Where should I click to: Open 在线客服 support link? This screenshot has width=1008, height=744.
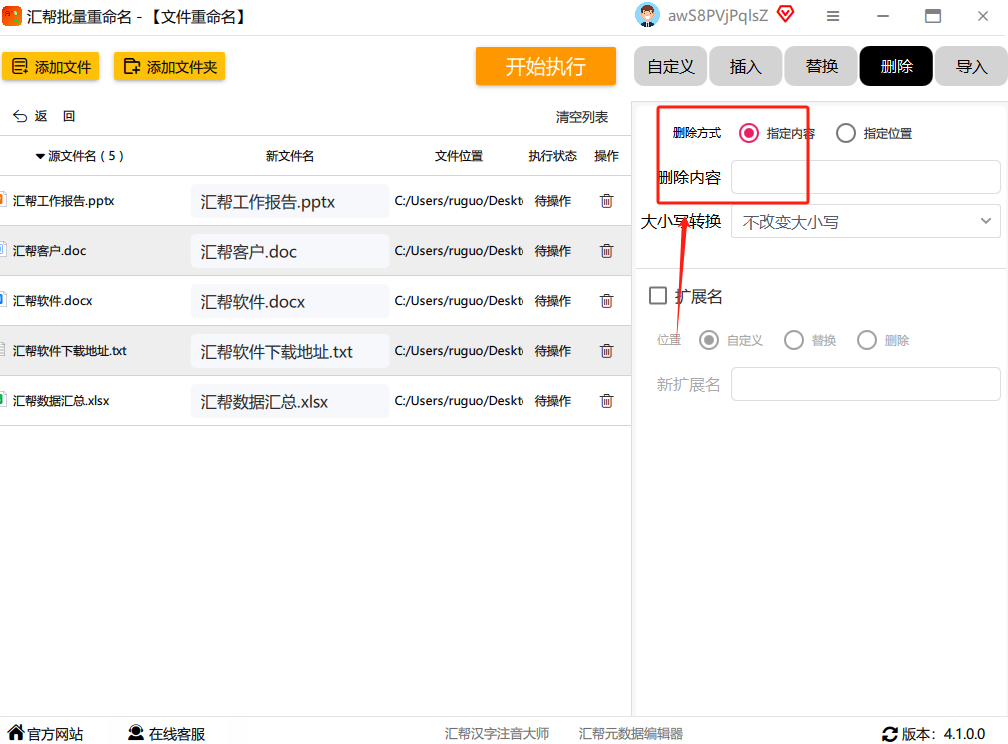tap(166, 733)
